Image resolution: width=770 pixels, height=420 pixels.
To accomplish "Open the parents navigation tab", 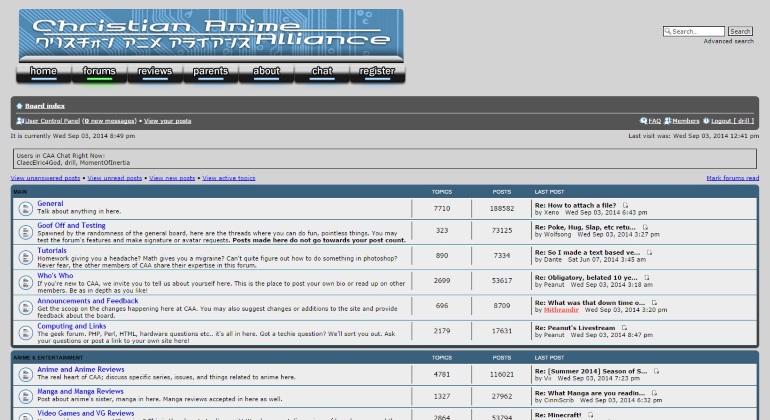I will 210,72.
